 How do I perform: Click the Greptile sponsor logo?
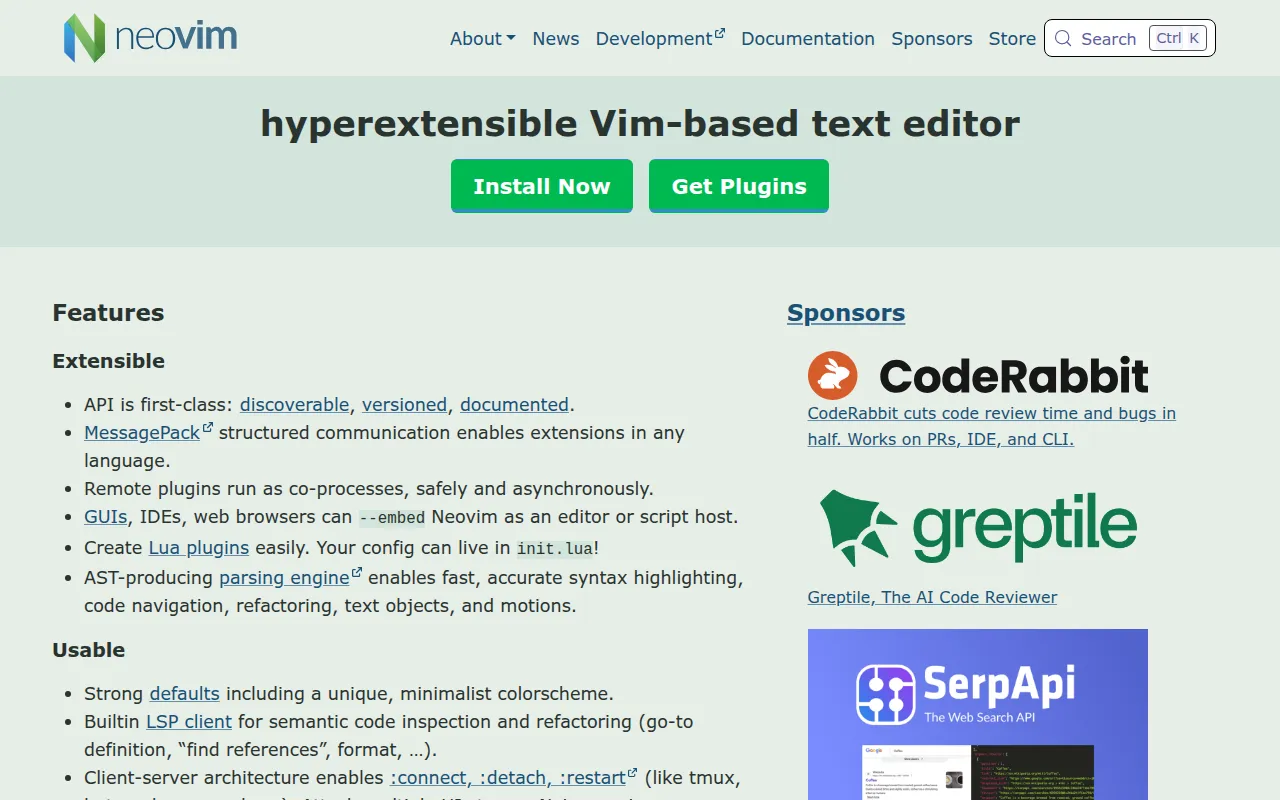tap(978, 527)
